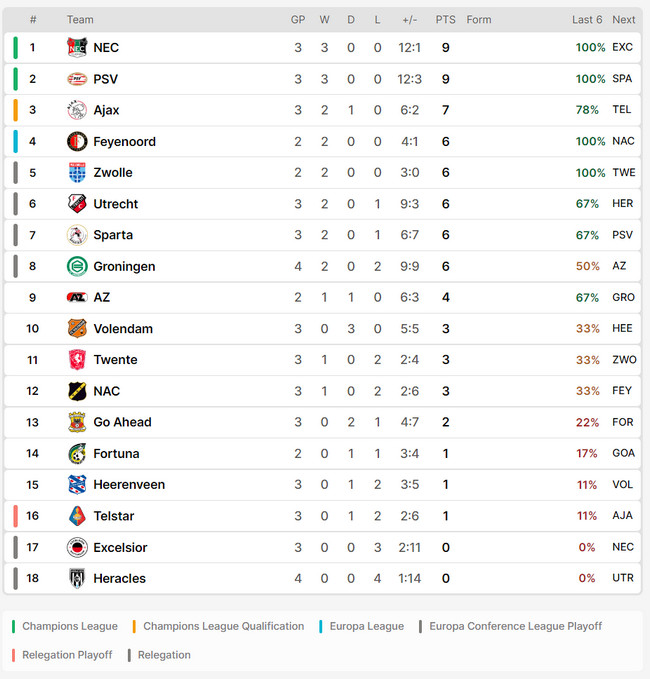Screen dimensions: 650x679
Task: Click the Ajax club crest
Action: 77,110
